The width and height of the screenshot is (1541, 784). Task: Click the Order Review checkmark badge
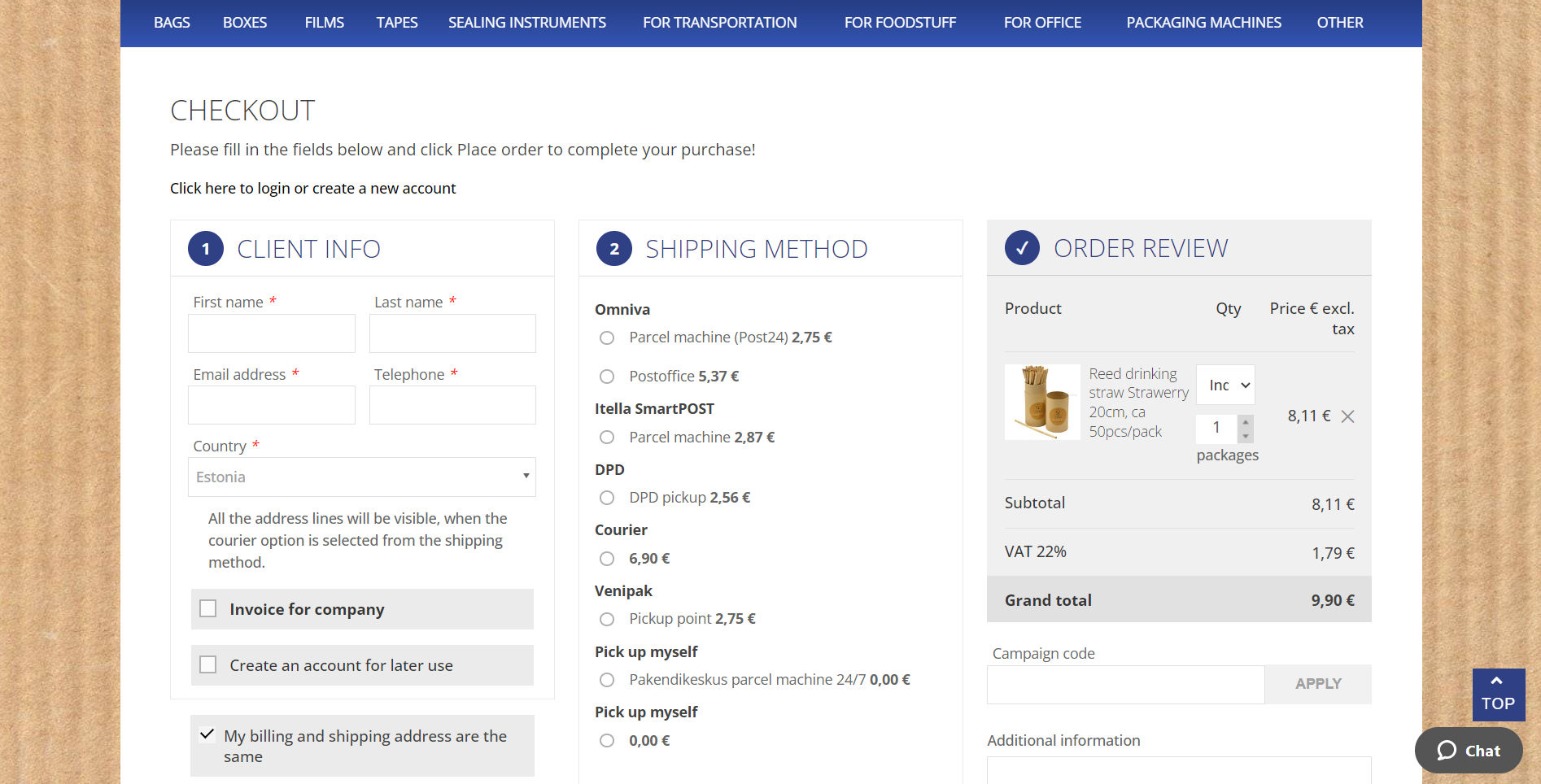click(1022, 248)
